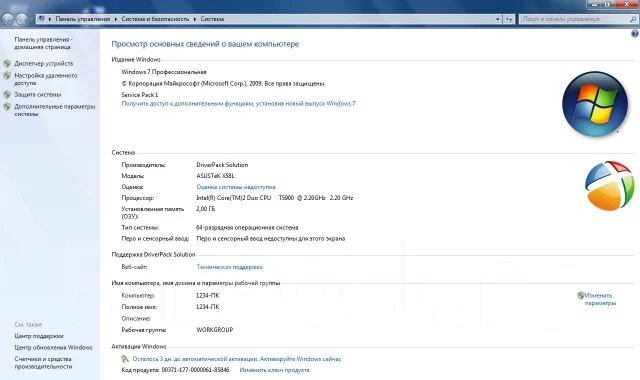Click product code 00371-177-0000061-85846
Screen dimensions: 640x380
[196, 370]
